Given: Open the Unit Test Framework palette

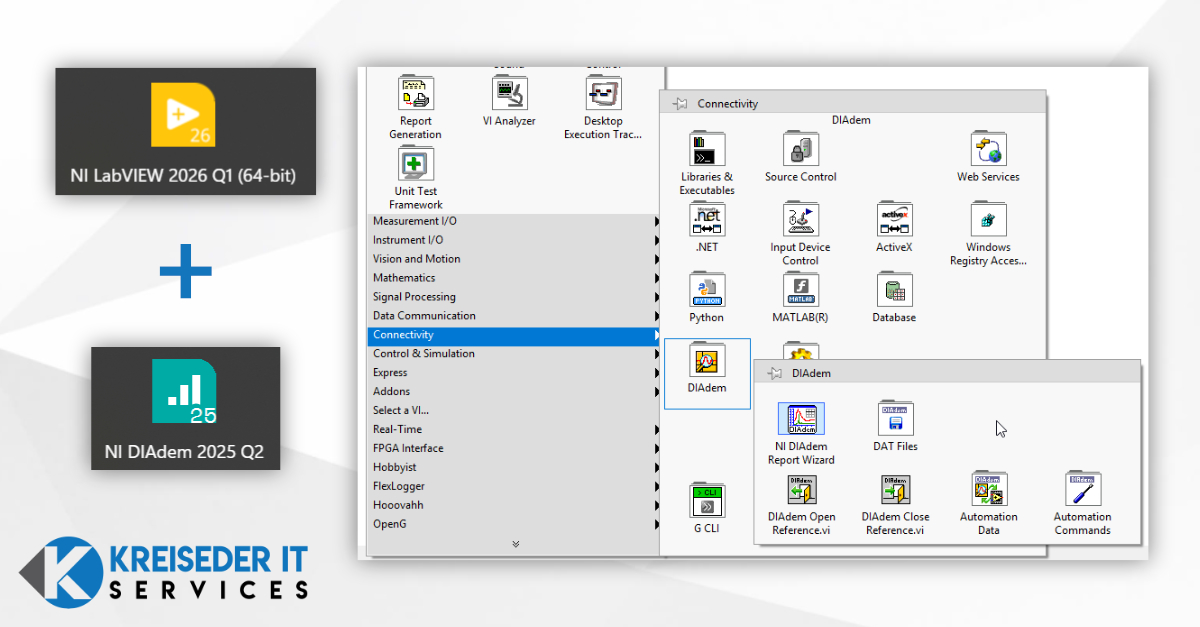Looking at the screenshot, I should click(x=415, y=164).
